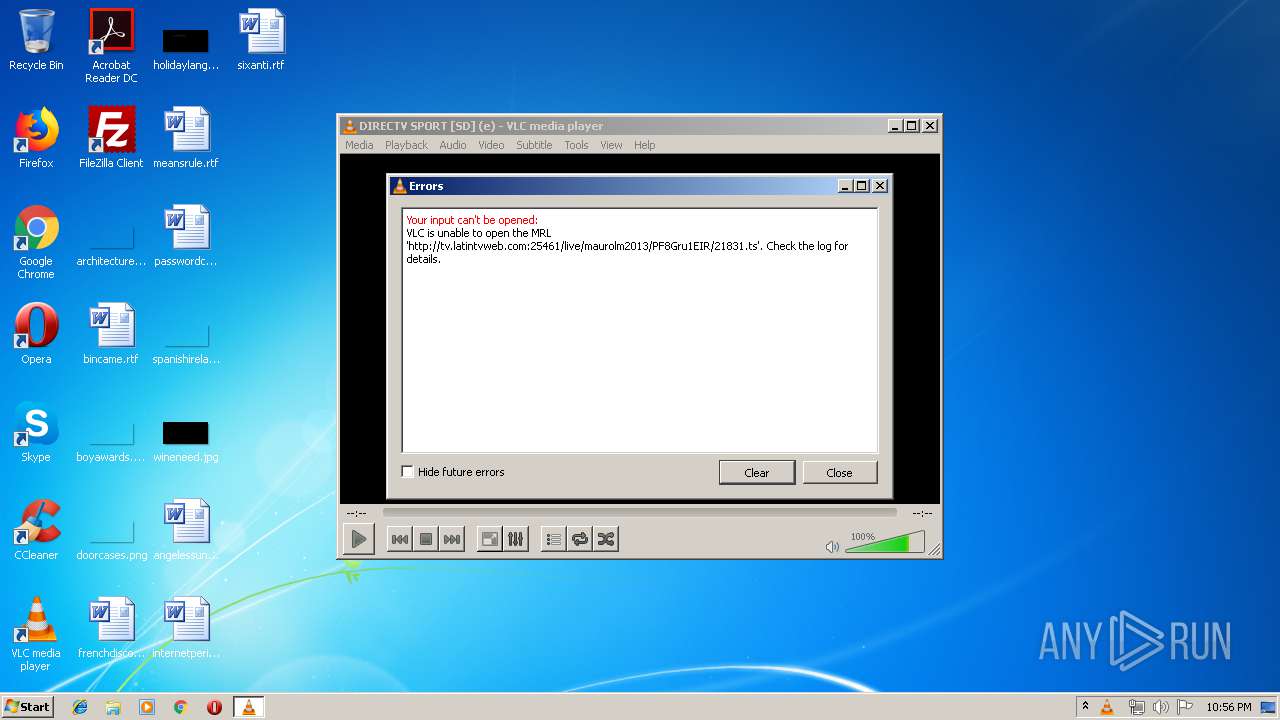
Task: Open Windows Explorer from the taskbar
Action: tap(113, 707)
